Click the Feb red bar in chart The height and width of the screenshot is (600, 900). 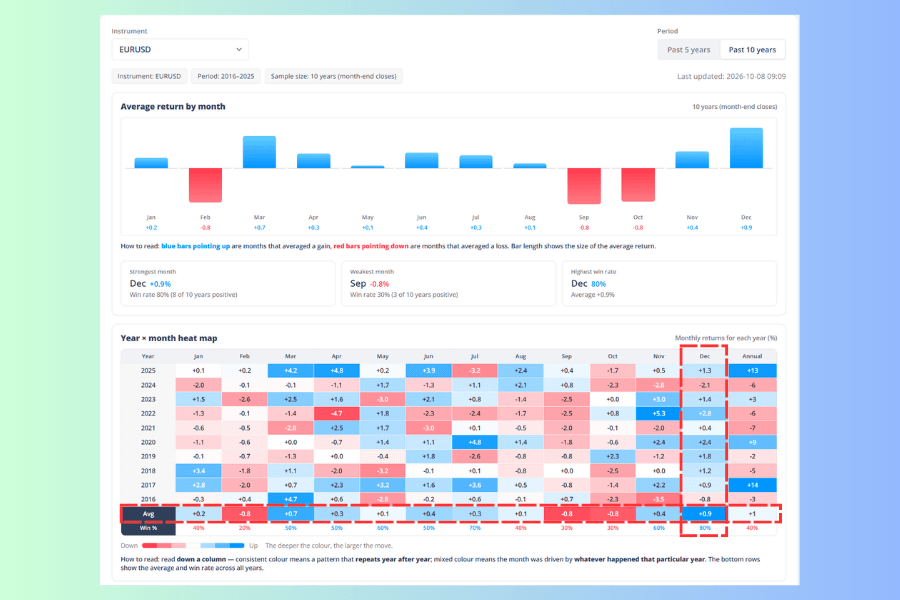click(205, 185)
